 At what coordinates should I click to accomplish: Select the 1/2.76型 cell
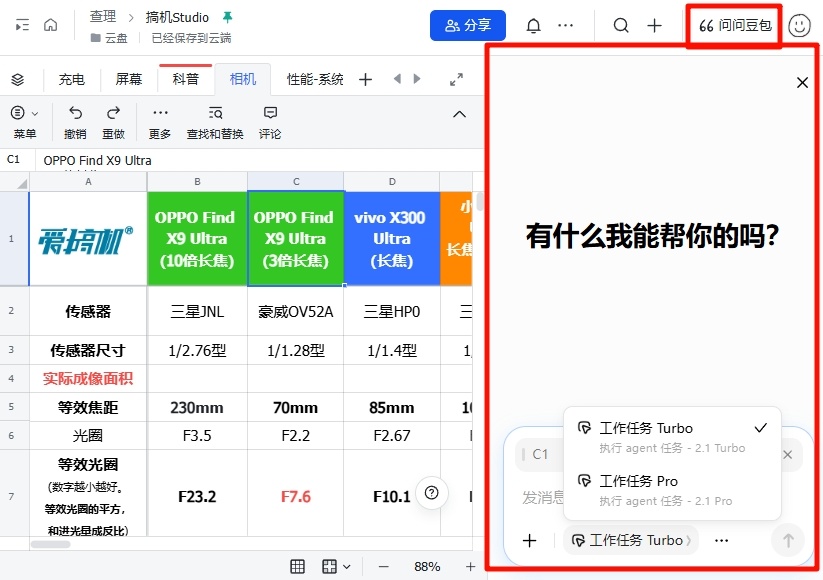[x=197, y=350]
